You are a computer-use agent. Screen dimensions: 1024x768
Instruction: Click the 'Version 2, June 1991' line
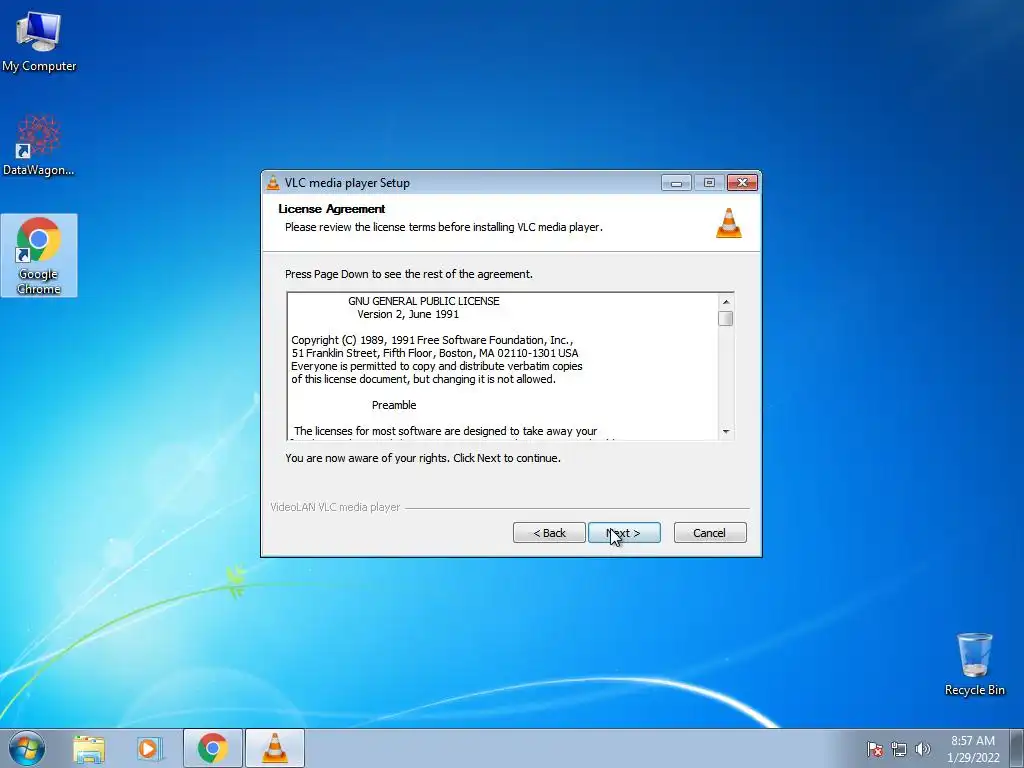[408, 314]
